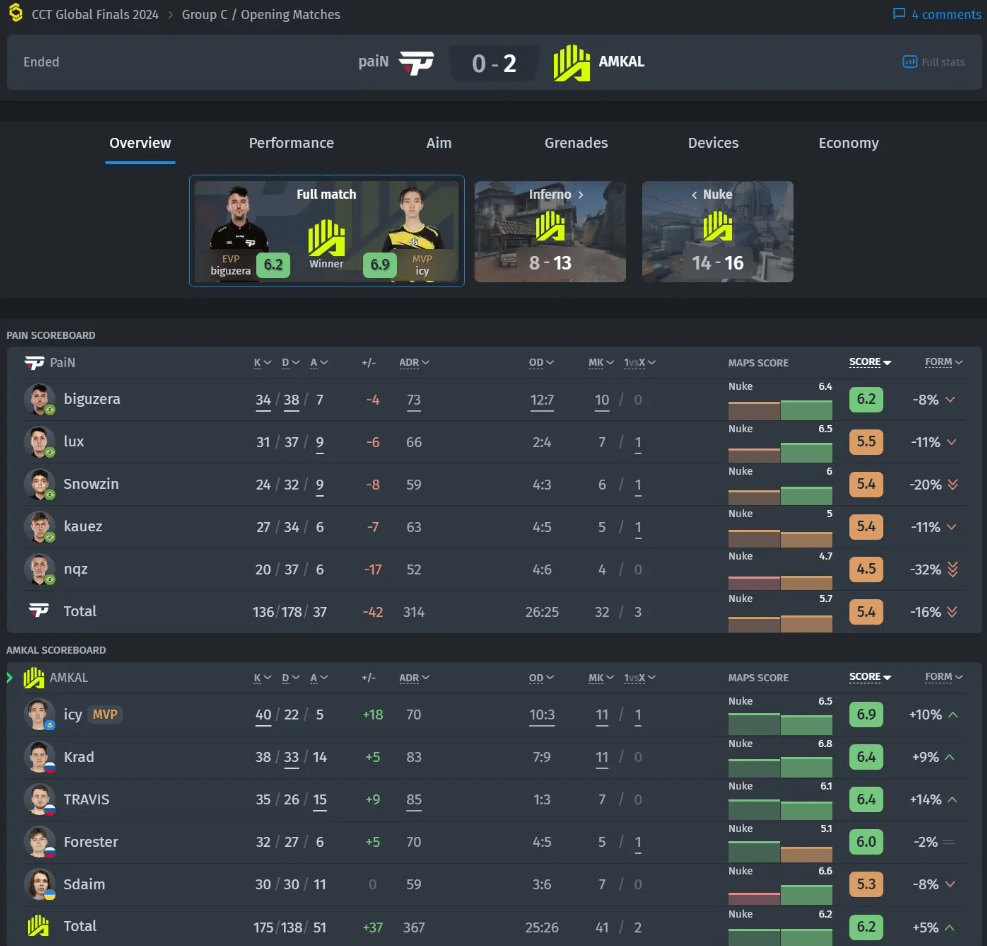Screen dimensions: 987x946
Task: Click the AMKAL logo in the match header
Action: click(571, 61)
